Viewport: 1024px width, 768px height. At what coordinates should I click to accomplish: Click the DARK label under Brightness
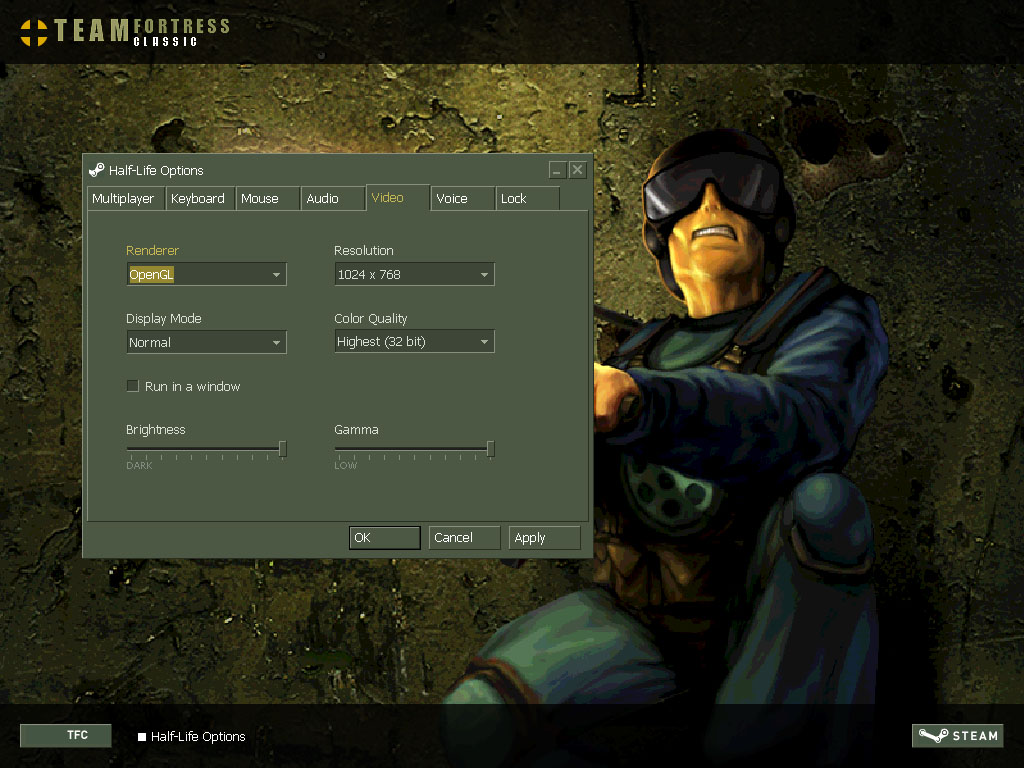[x=139, y=466]
